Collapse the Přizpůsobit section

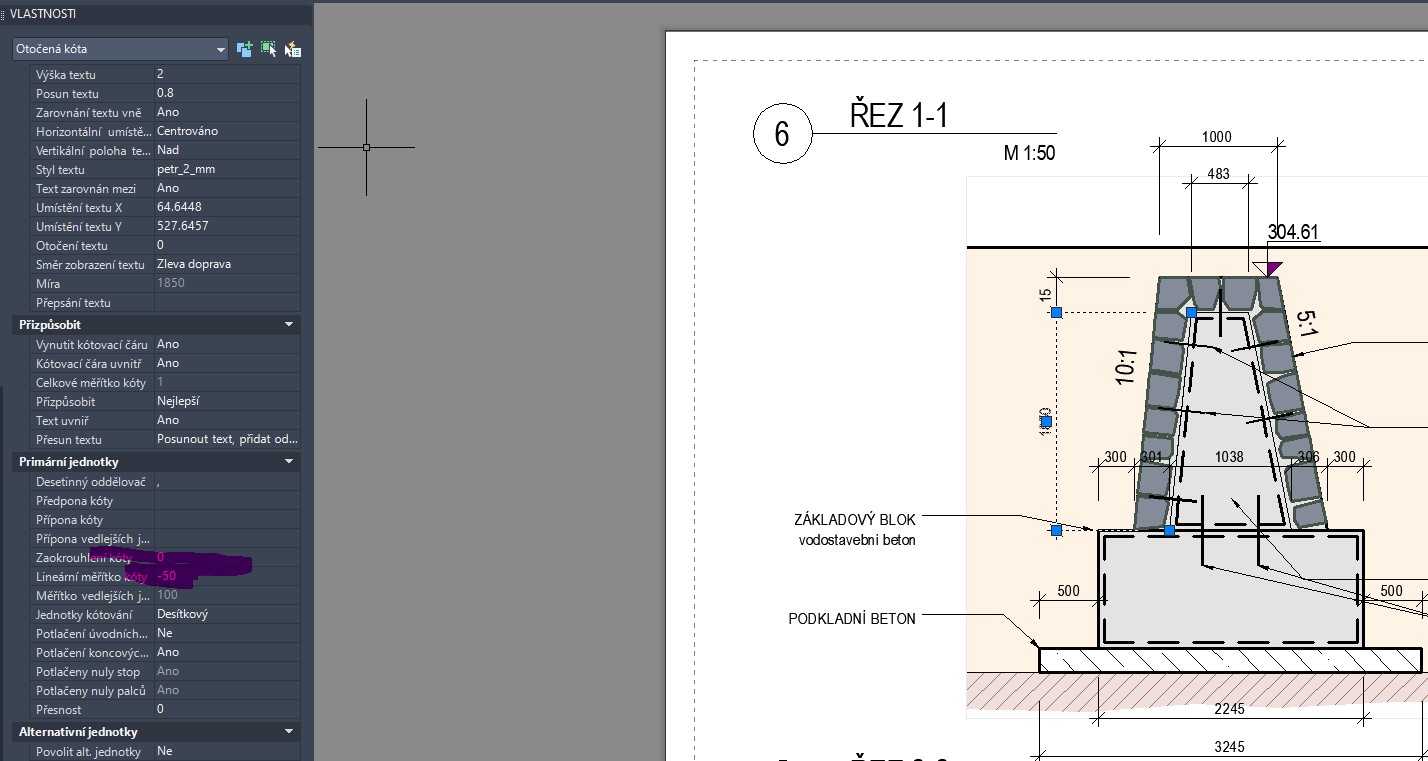click(289, 325)
